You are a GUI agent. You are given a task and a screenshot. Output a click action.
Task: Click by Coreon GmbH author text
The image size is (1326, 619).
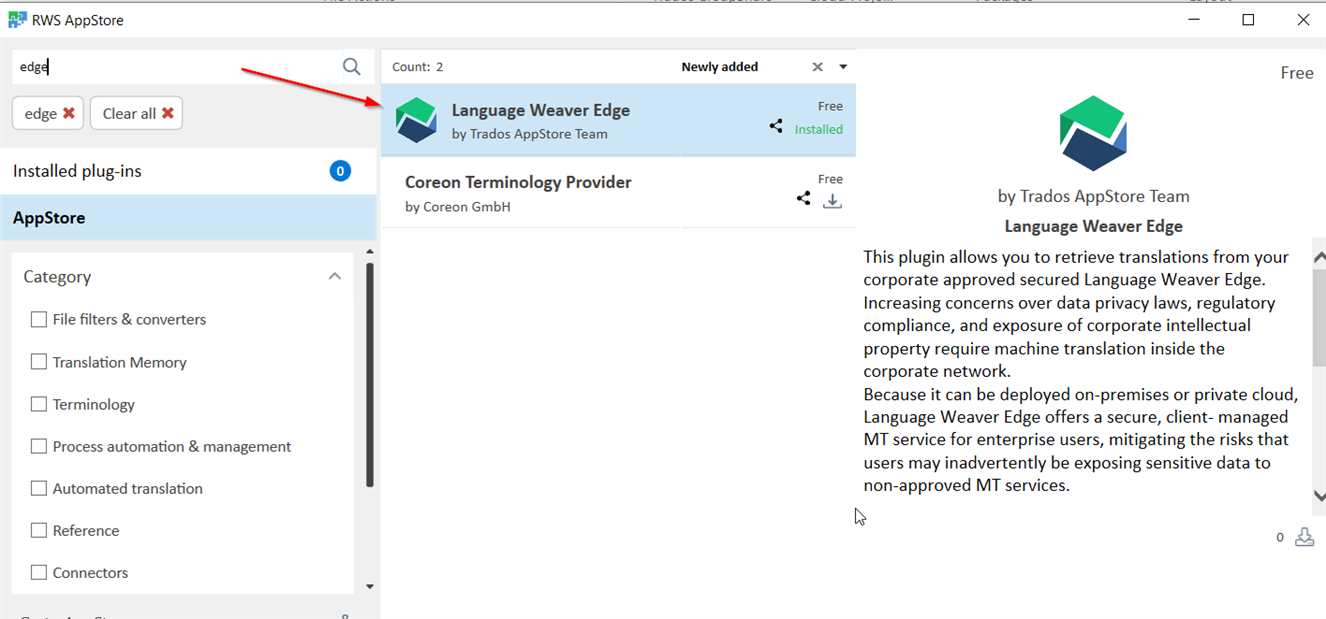point(458,207)
